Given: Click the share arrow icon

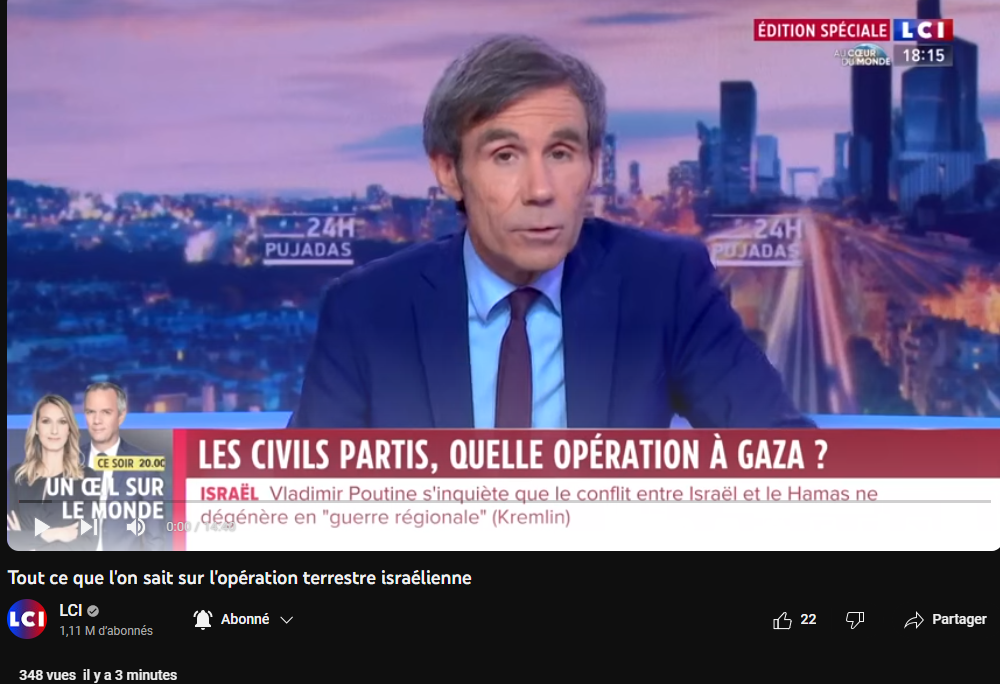Looking at the screenshot, I should pyautogui.click(x=914, y=620).
